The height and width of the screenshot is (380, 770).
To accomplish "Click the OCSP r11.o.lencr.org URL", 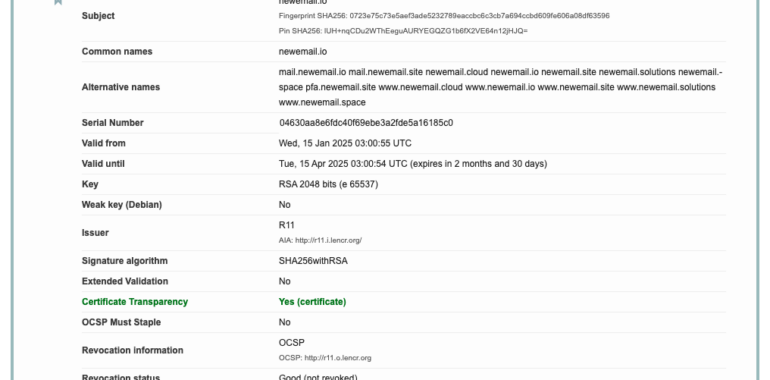I will click(x=338, y=358).
